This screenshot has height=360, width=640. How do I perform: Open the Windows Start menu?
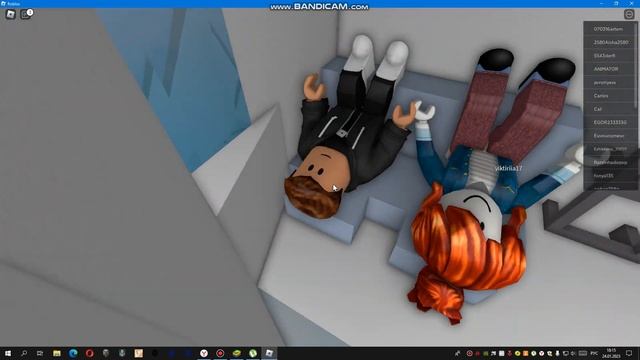[8, 353]
